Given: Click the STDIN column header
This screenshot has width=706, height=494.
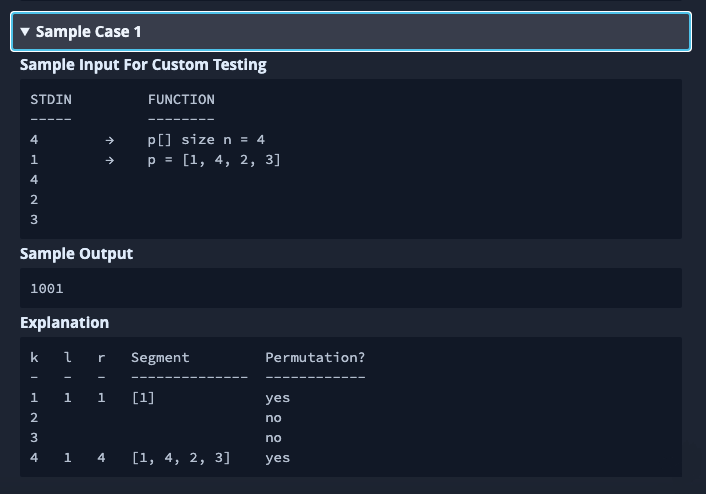Looking at the screenshot, I should pyautogui.click(x=51, y=100).
